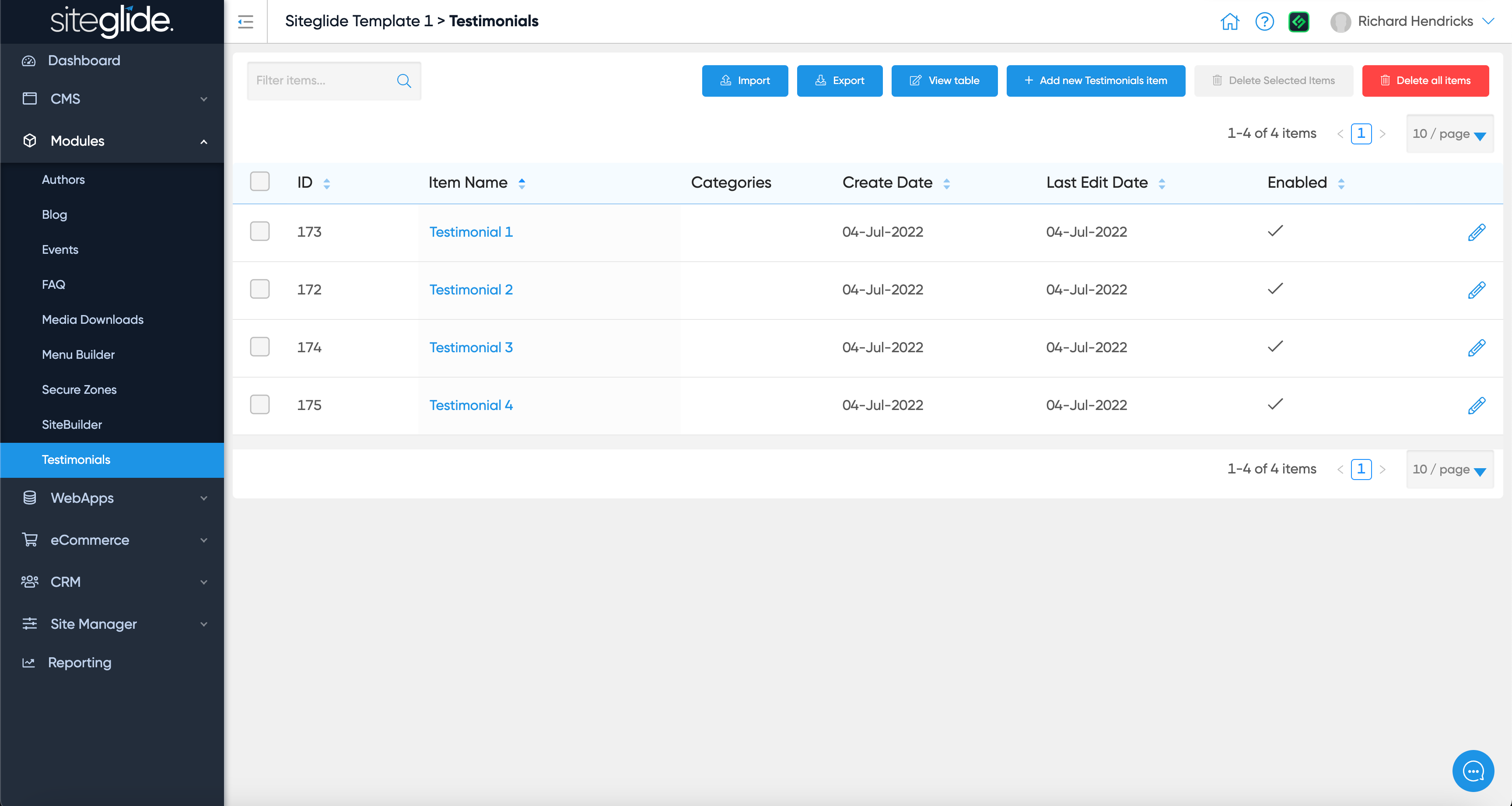This screenshot has width=1512, height=806.
Task: Sort by ID column arrows
Action: (x=327, y=183)
